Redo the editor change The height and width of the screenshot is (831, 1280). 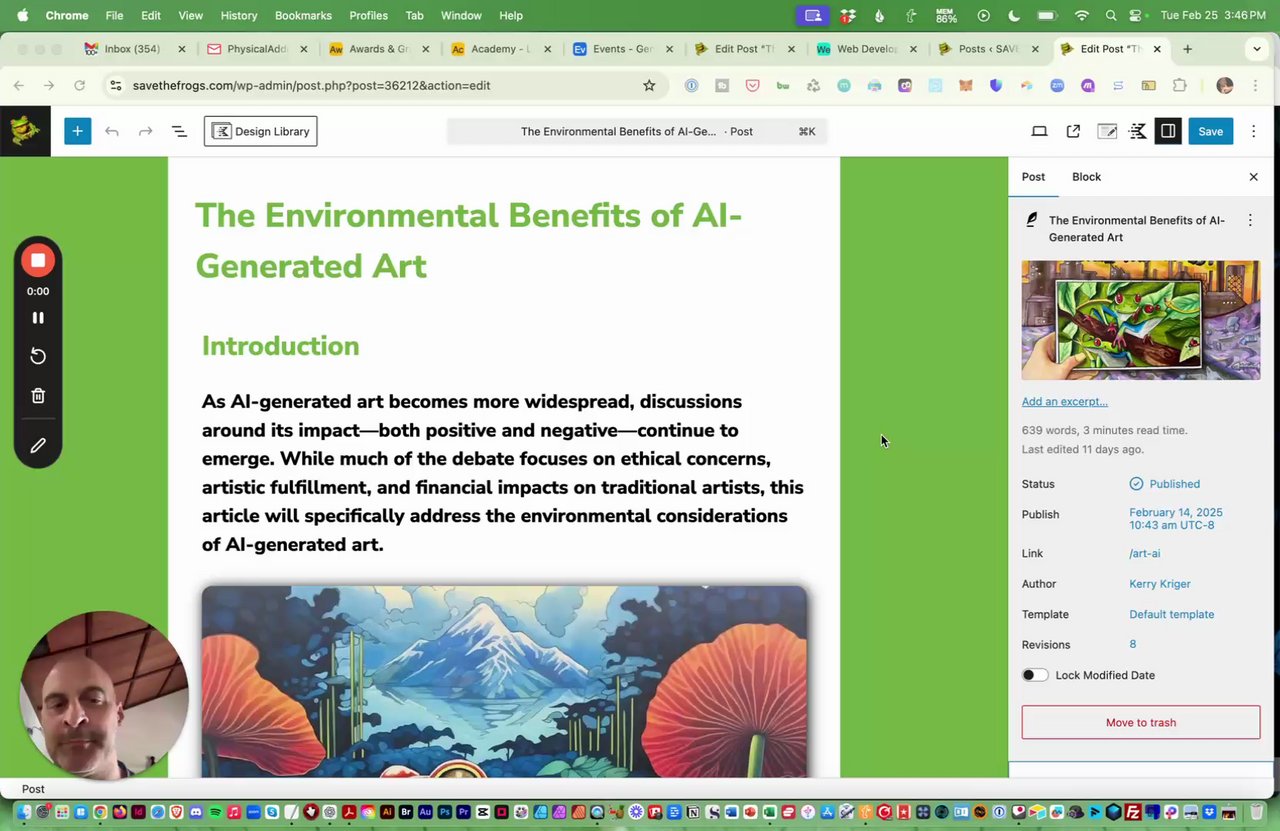pyautogui.click(x=145, y=131)
